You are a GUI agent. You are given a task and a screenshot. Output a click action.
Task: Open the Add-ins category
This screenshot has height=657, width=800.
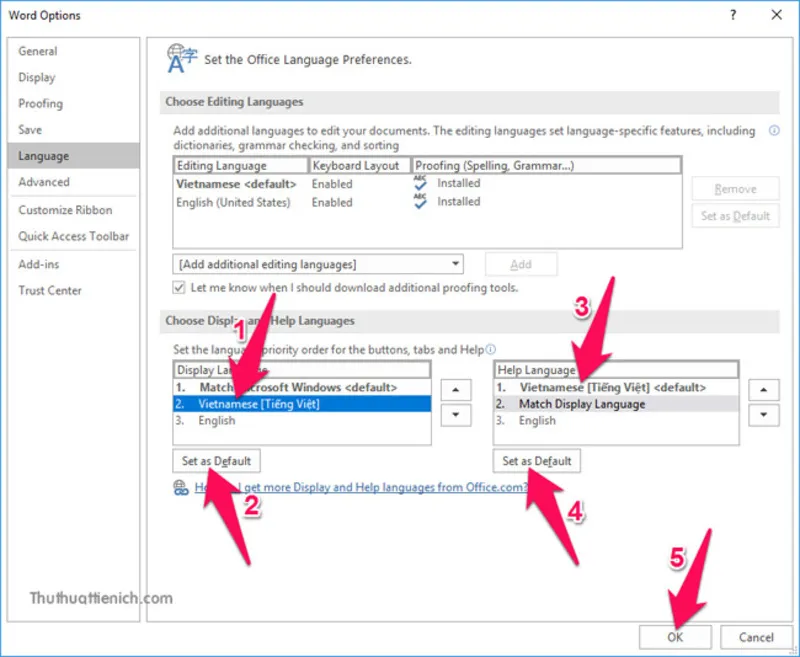(73, 264)
